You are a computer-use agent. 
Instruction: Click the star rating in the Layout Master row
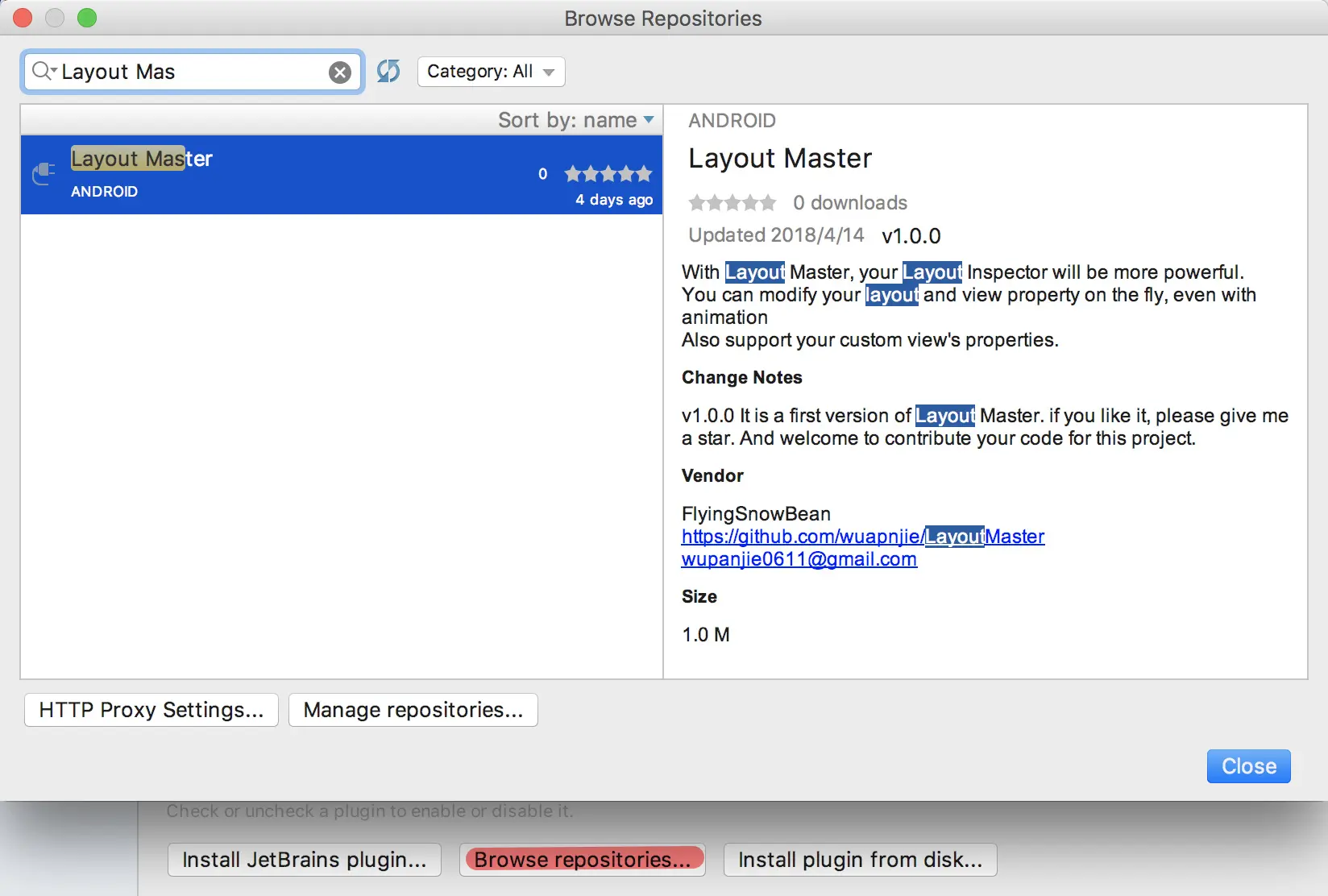(x=608, y=173)
